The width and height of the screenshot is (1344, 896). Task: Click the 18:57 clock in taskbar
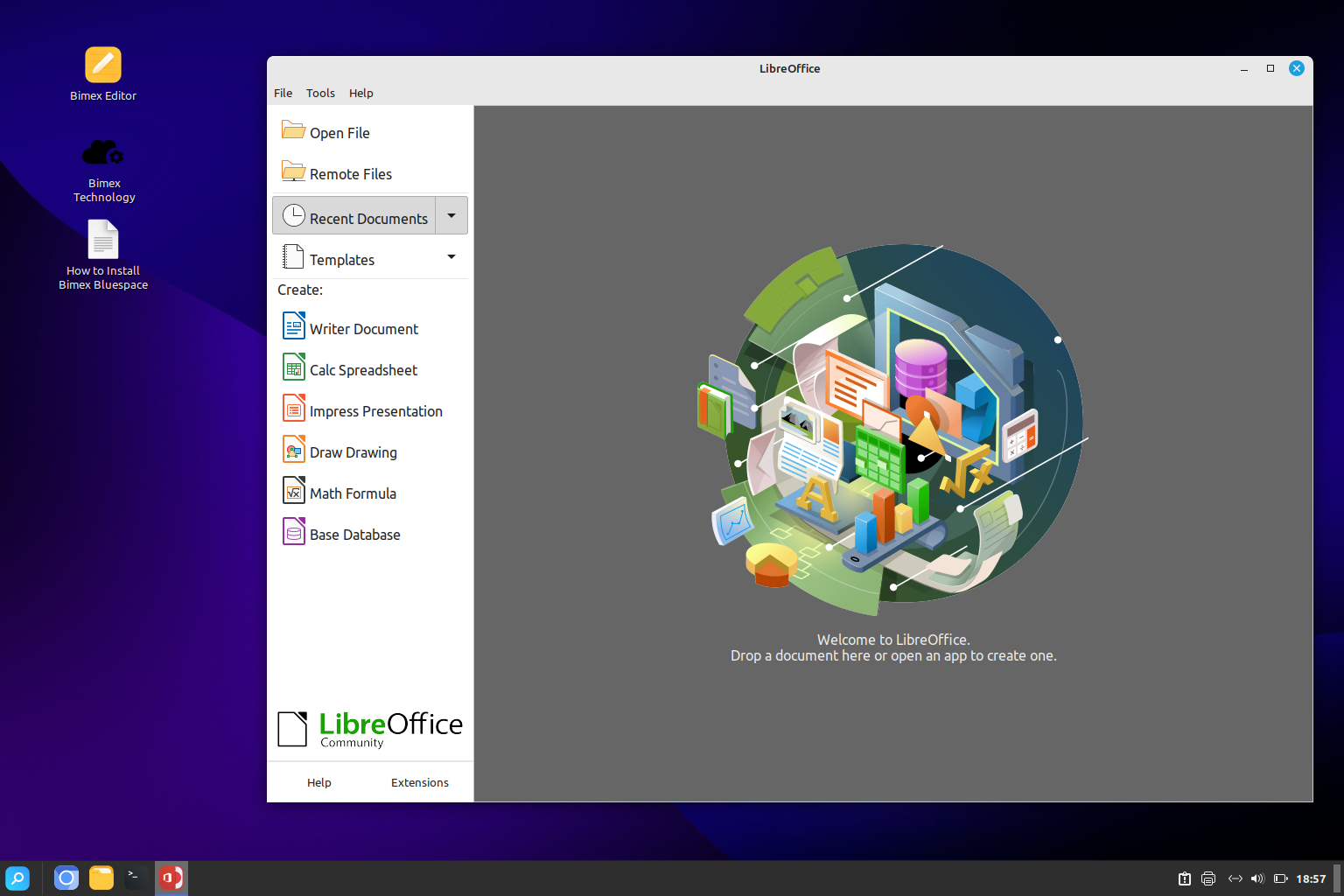(1311, 878)
